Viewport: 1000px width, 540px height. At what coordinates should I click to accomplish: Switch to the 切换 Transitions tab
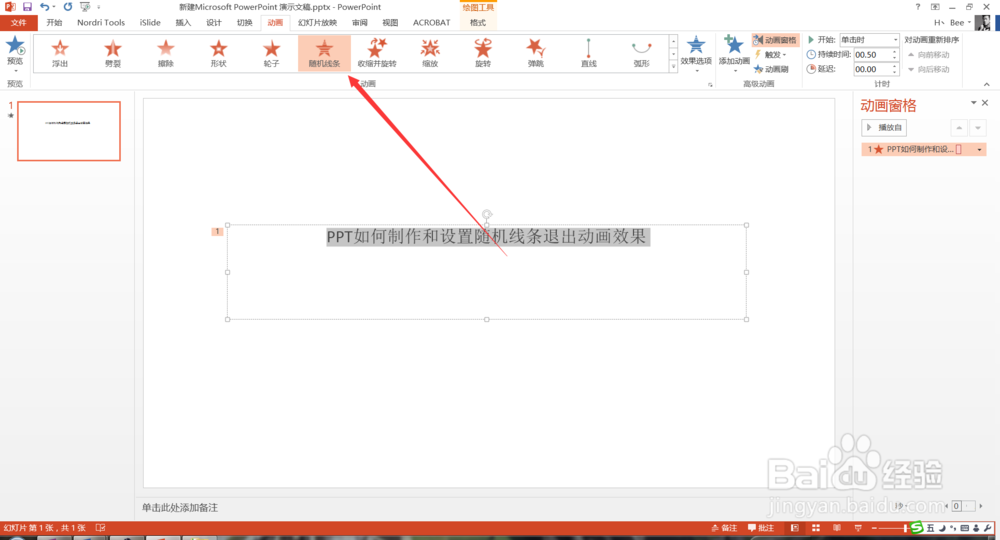(x=244, y=23)
